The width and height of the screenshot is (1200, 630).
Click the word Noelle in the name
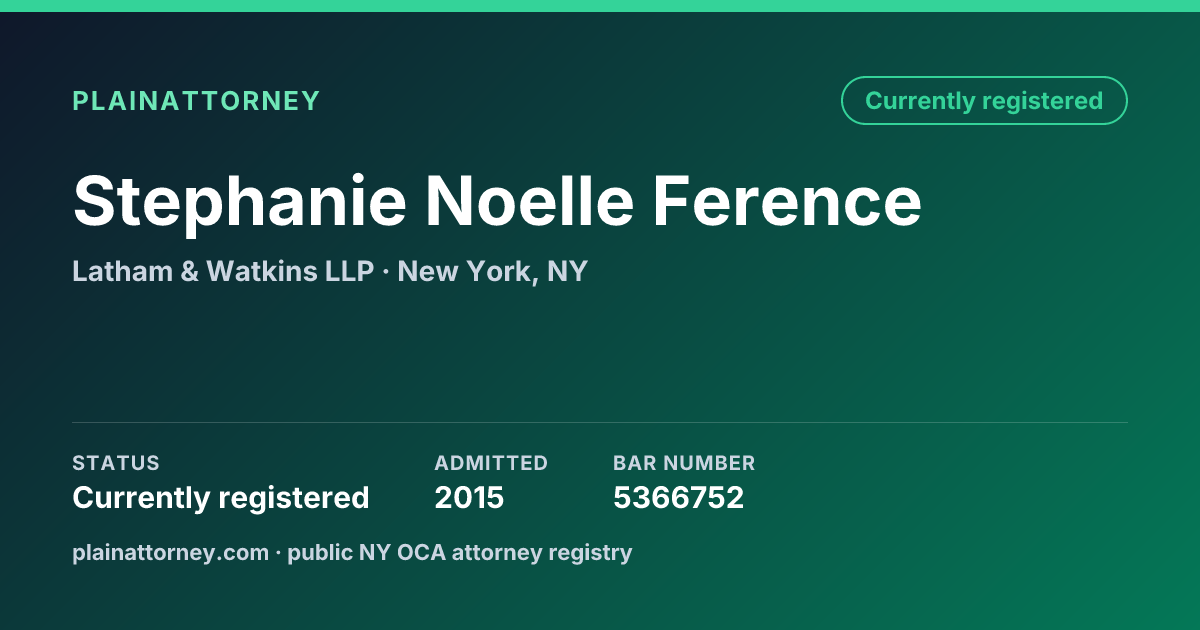[x=530, y=201]
